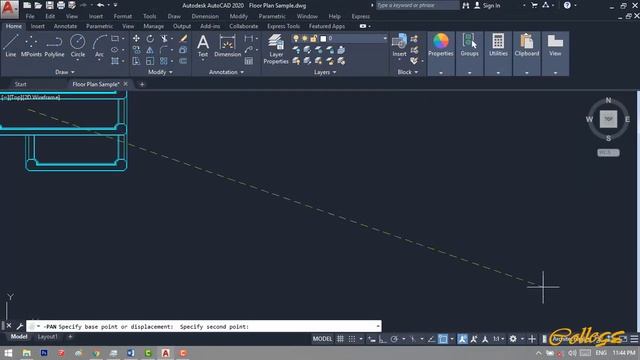
Task: Toggle ortho mode in status bar
Action: click(x=382, y=339)
